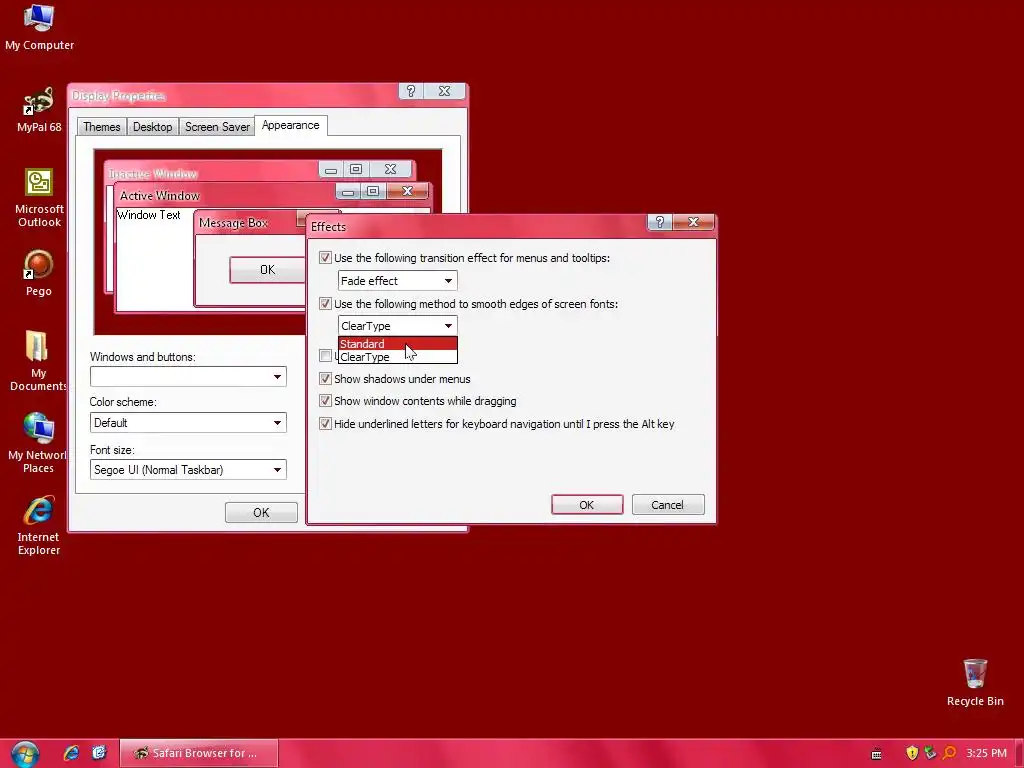1024x768 pixels.
Task: Click the Safari Browser taskbar button
Action: [x=199, y=753]
